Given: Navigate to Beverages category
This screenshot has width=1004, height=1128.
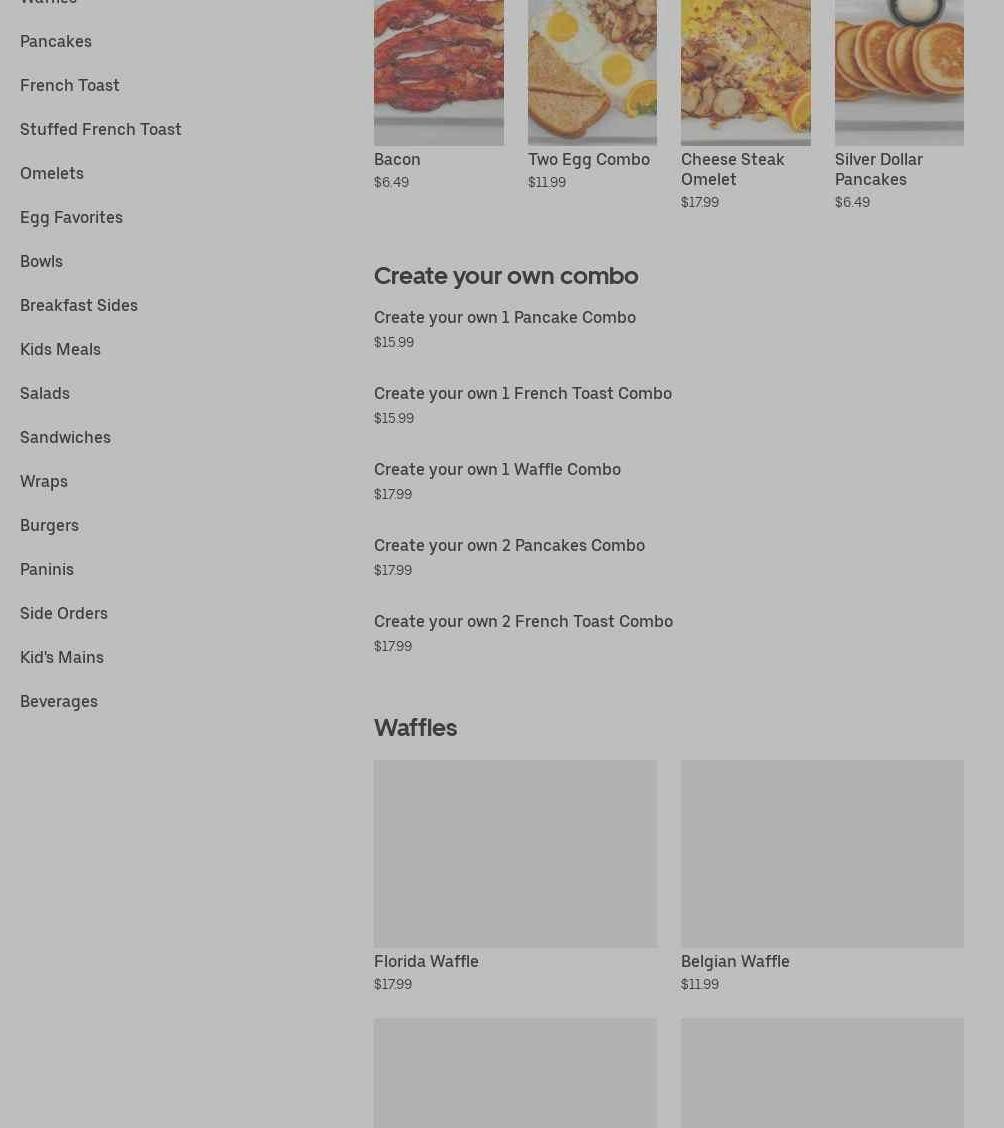Looking at the screenshot, I should 59,701.
